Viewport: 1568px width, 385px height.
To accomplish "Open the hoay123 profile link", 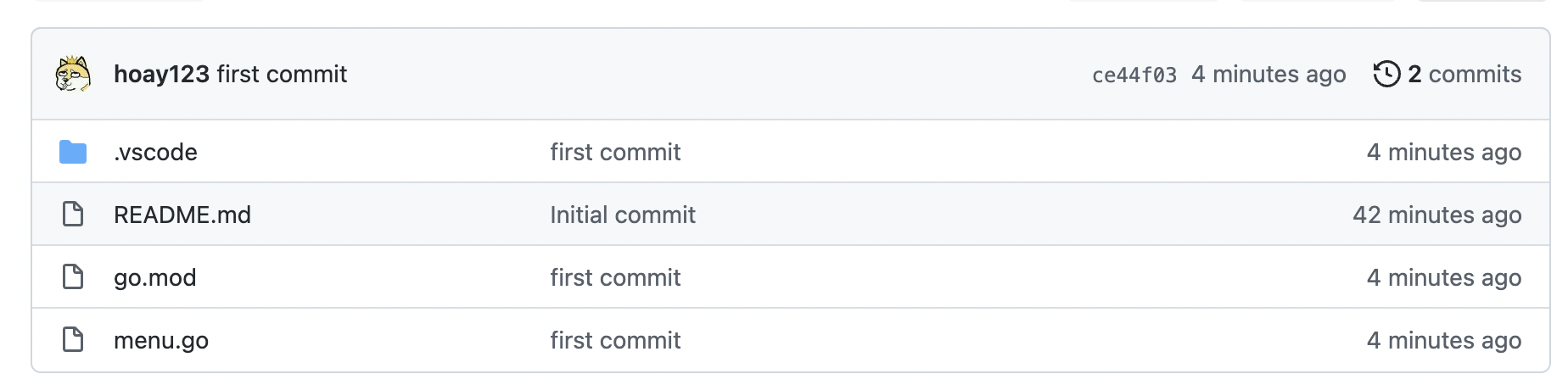I will tap(161, 75).
